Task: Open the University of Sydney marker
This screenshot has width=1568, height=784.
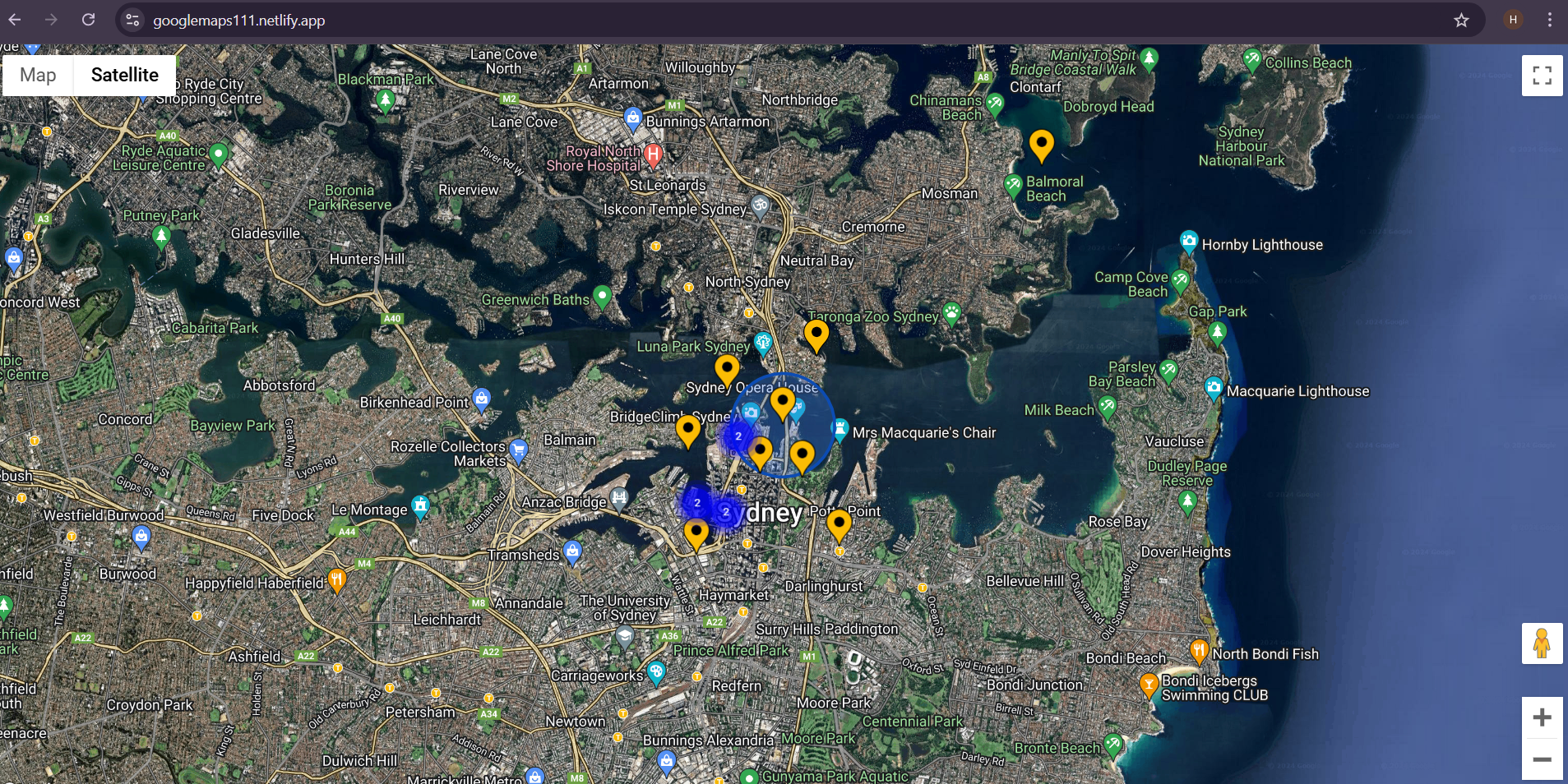Action: tap(625, 636)
